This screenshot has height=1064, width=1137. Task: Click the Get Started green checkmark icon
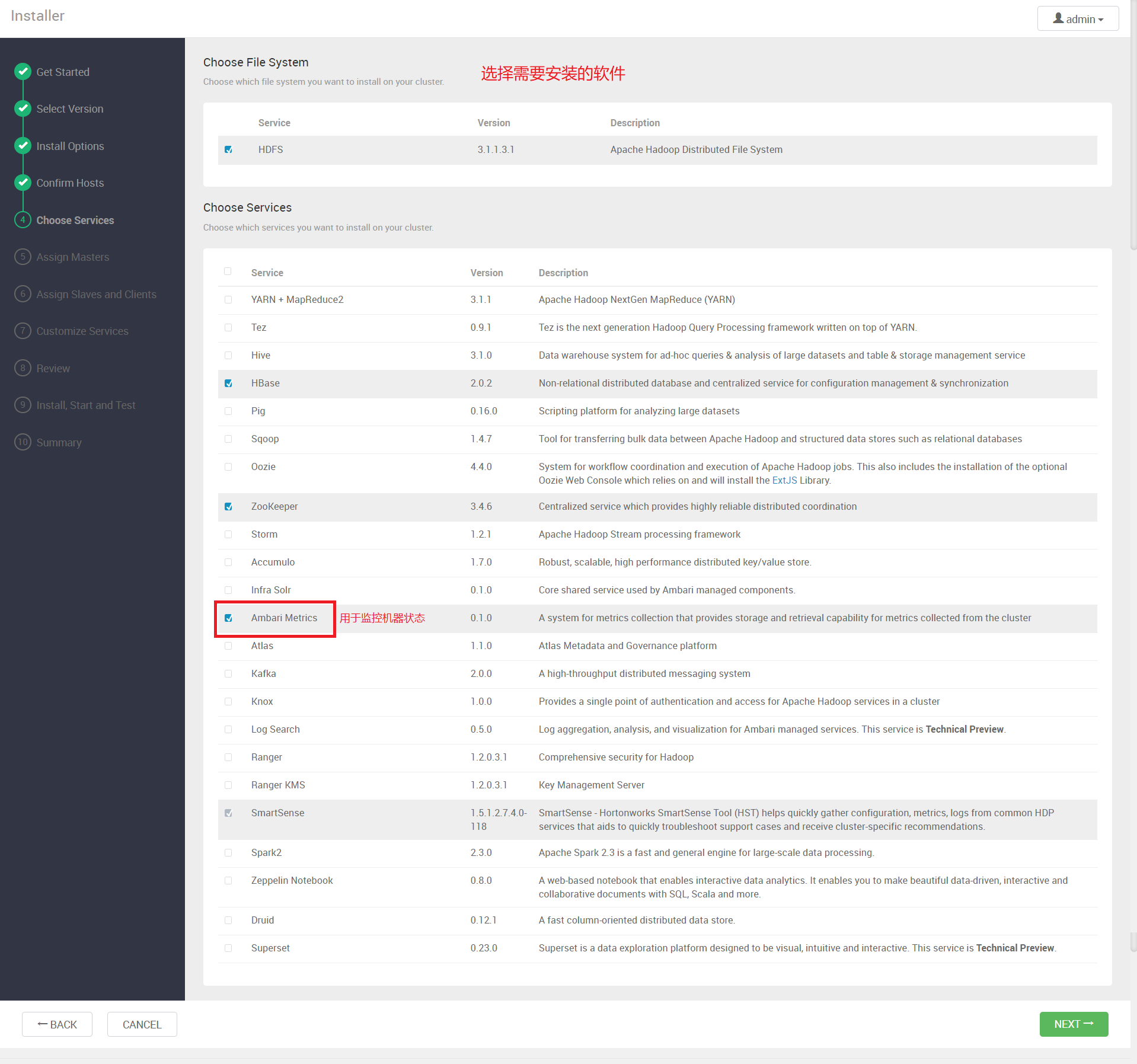click(x=23, y=72)
